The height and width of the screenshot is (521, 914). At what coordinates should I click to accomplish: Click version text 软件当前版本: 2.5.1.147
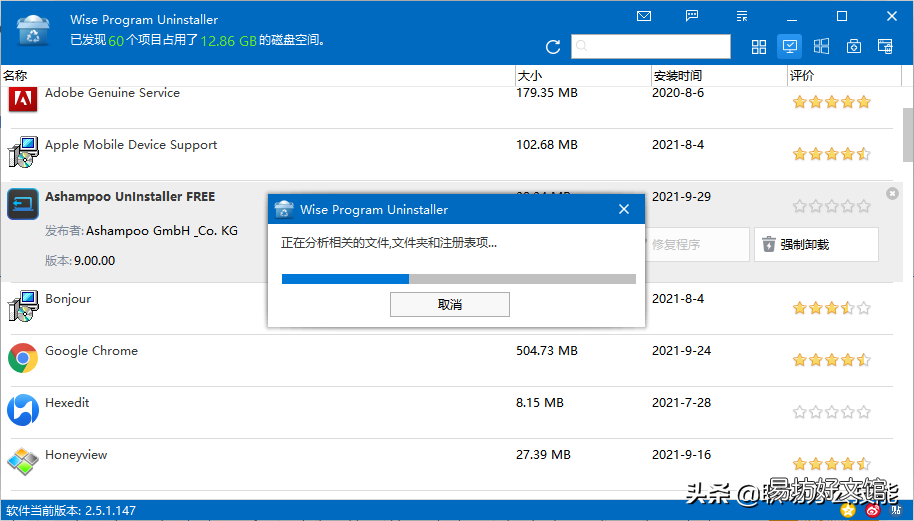pos(71,511)
